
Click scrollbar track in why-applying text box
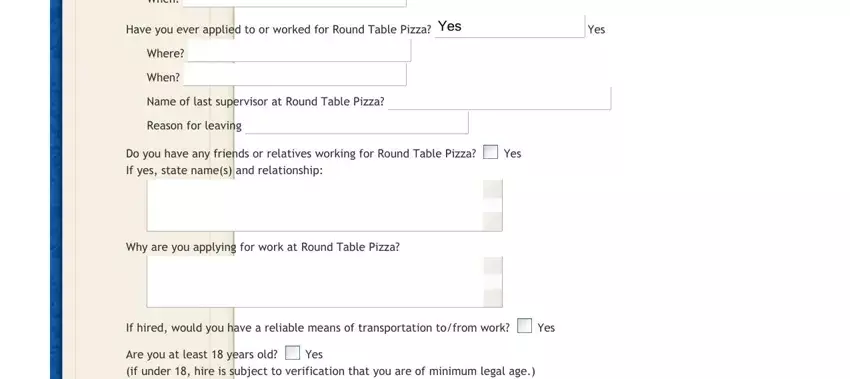(x=493, y=281)
